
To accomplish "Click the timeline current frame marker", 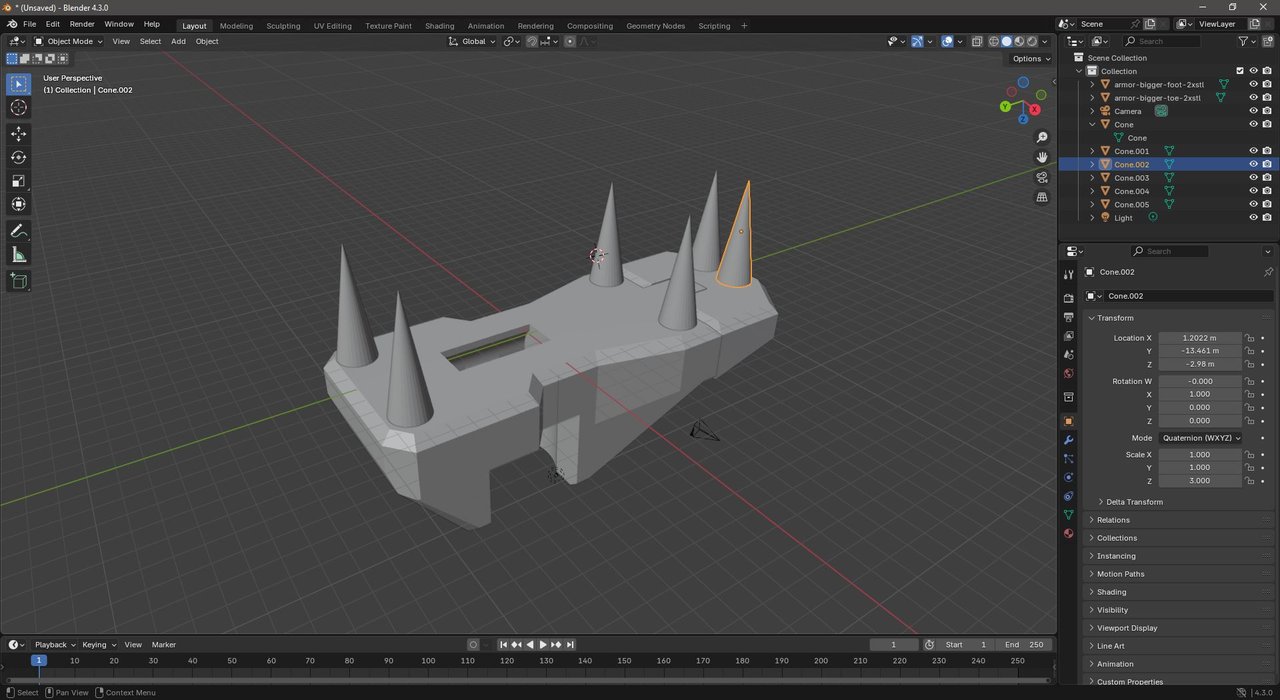I will click(39, 661).
